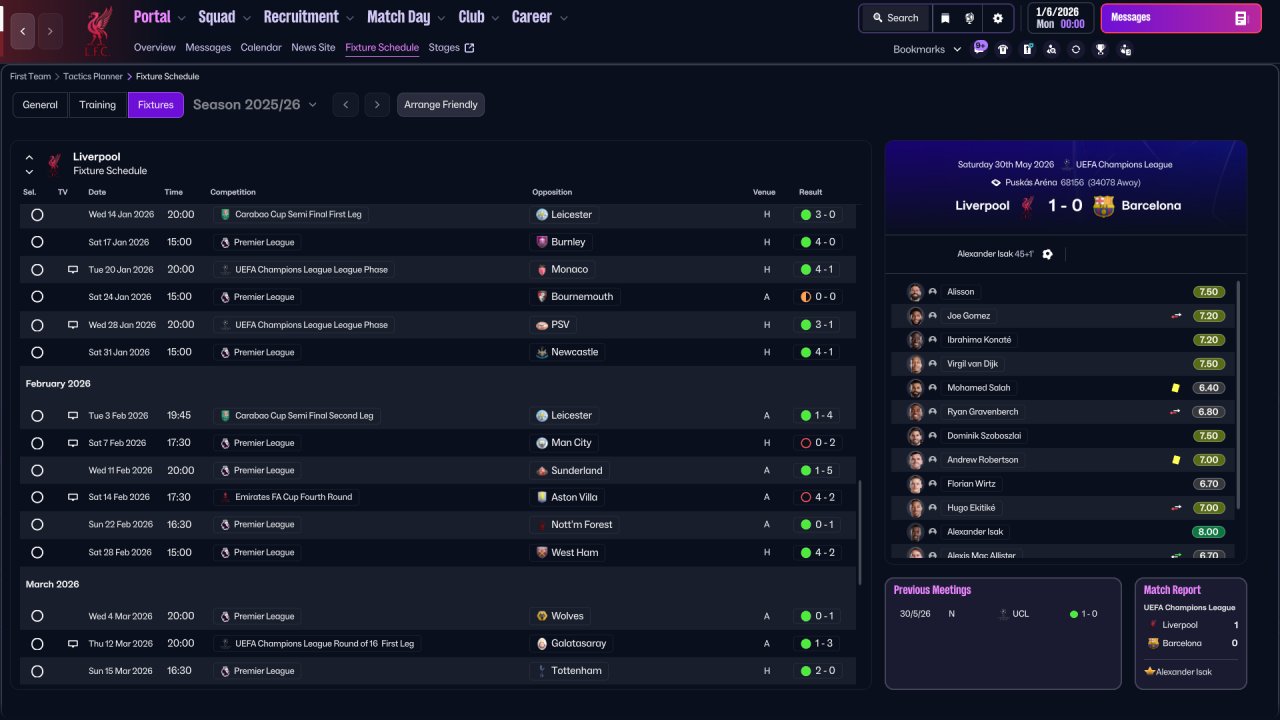Open the bookmark icon beside Search
Screen dimensions: 1280x720
945,18
